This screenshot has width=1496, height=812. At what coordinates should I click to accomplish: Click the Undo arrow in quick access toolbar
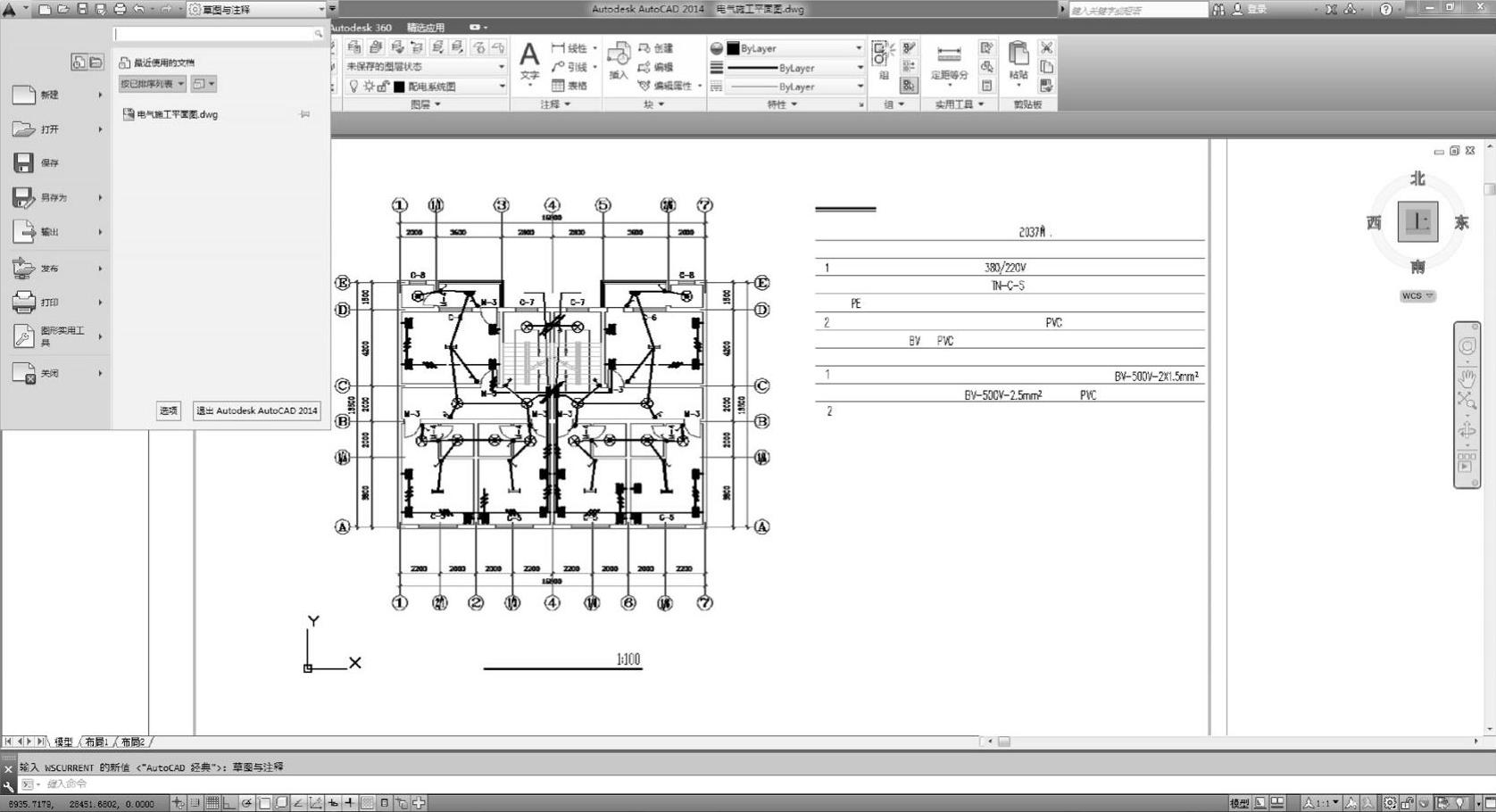click(139, 9)
